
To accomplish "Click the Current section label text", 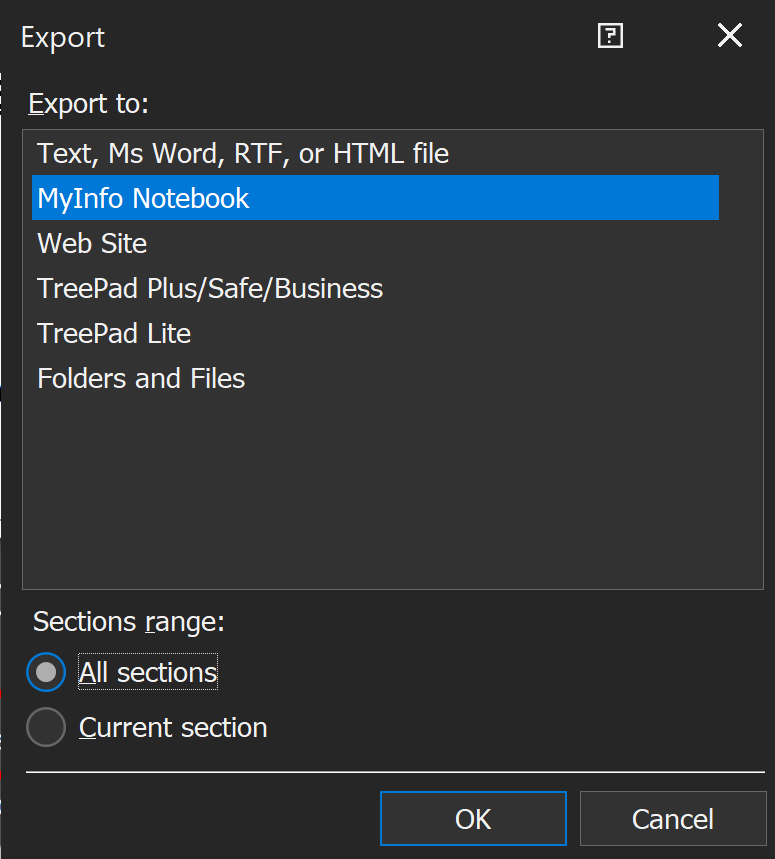I will (x=173, y=727).
